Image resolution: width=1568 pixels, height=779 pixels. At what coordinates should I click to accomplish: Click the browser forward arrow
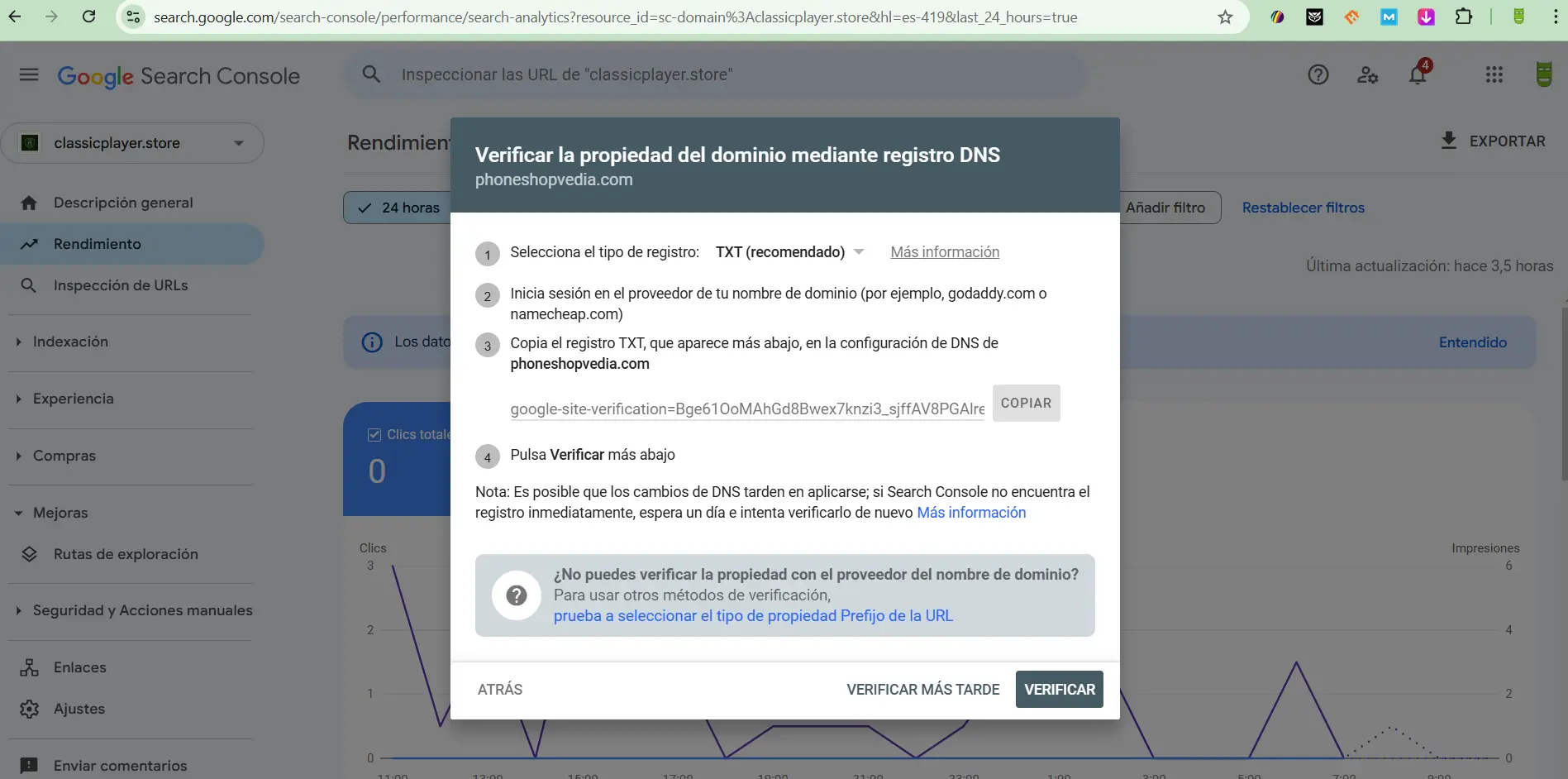(51, 17)
